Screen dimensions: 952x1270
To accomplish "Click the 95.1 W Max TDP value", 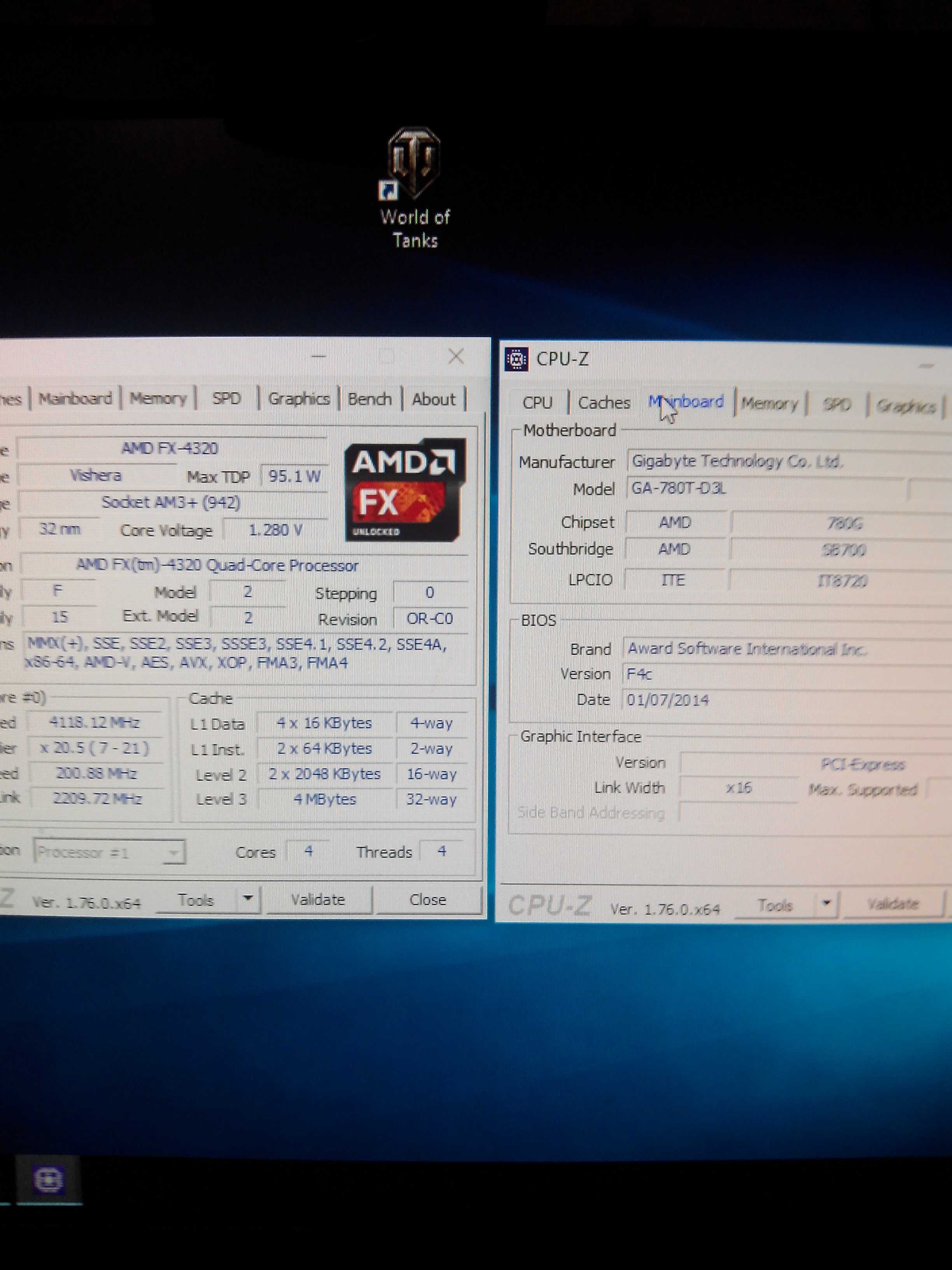I will tap(294, 477).
